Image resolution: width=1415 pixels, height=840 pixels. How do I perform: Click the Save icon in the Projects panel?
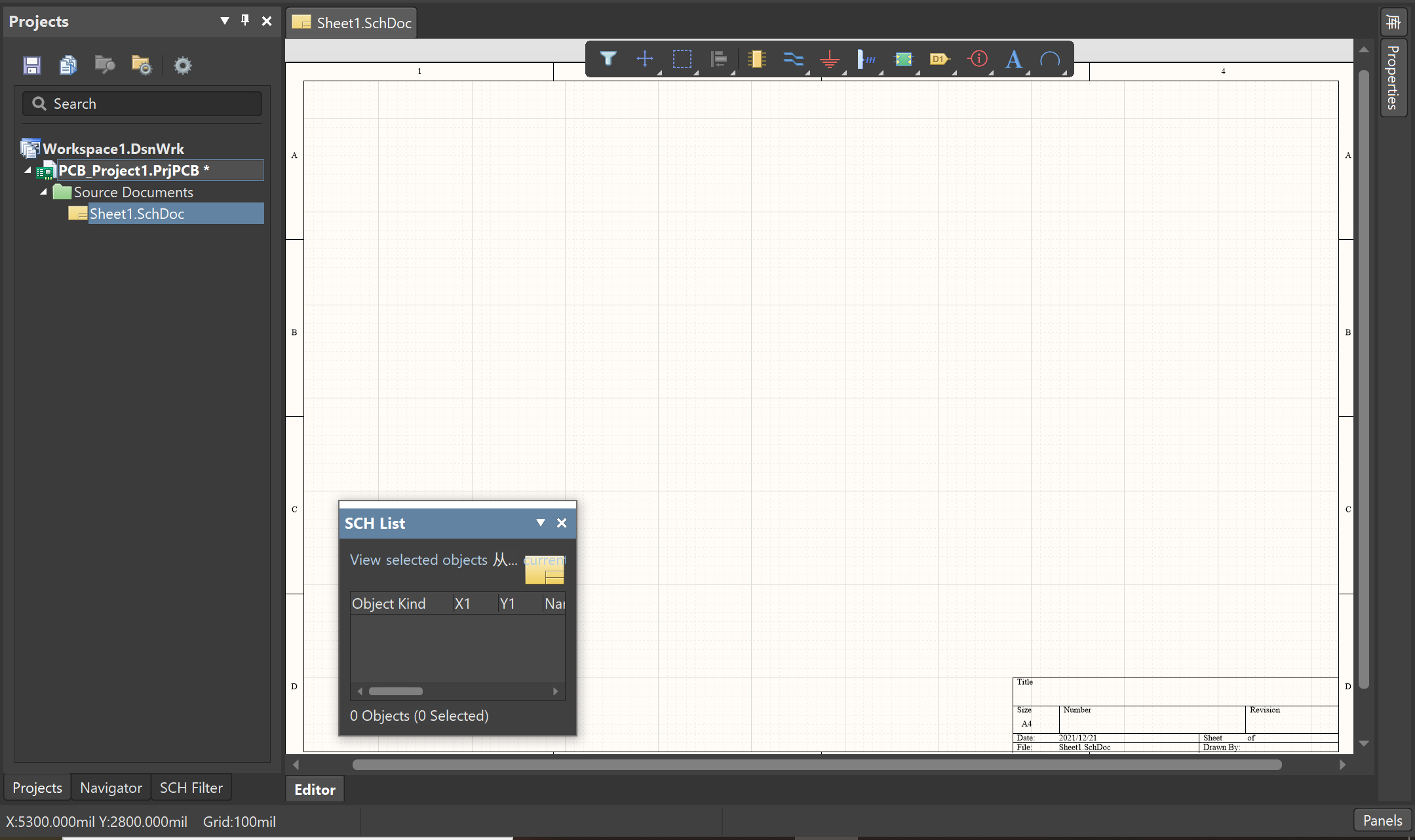click(x=31, y=65)
